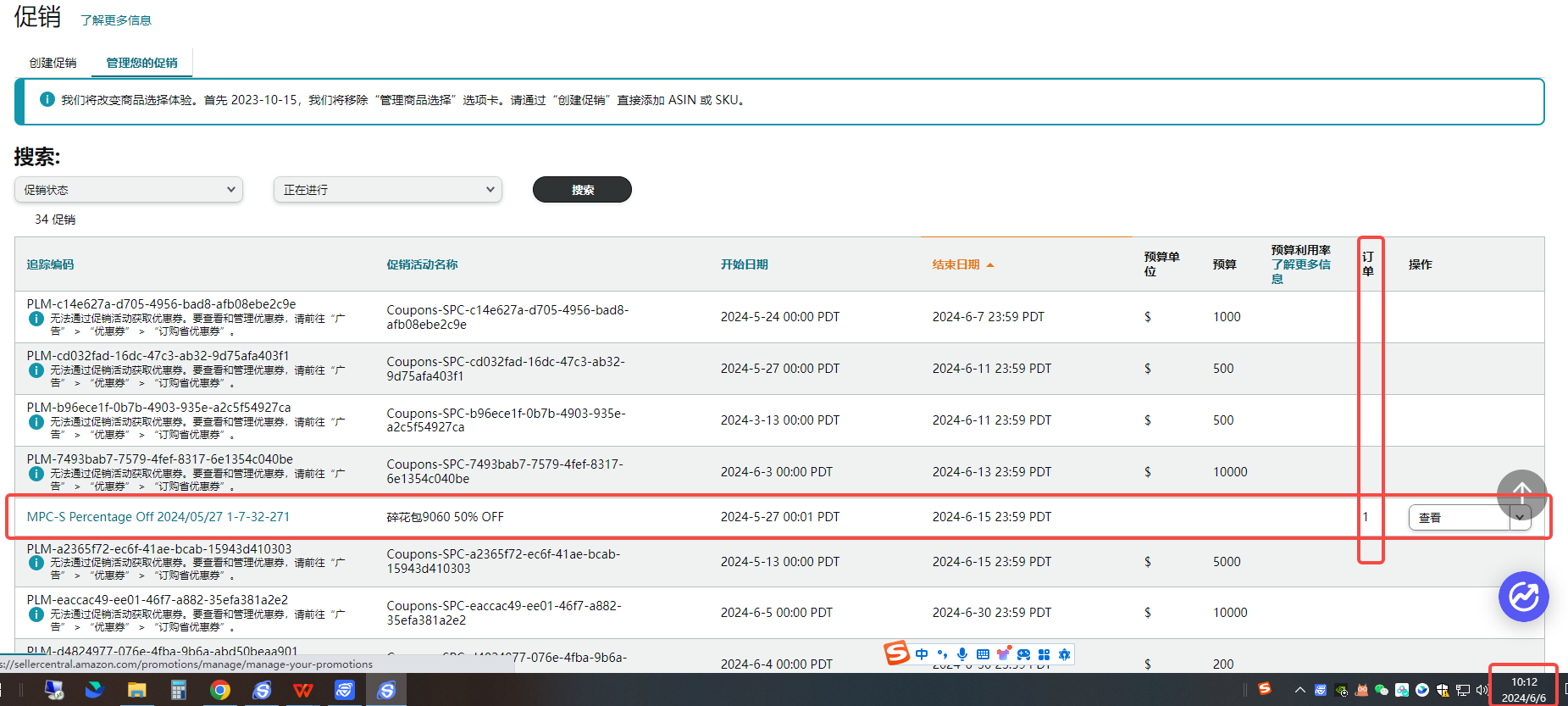Click the order count "1" in MPC-S row
The image size is (1568, 706).
(1366, 517)
